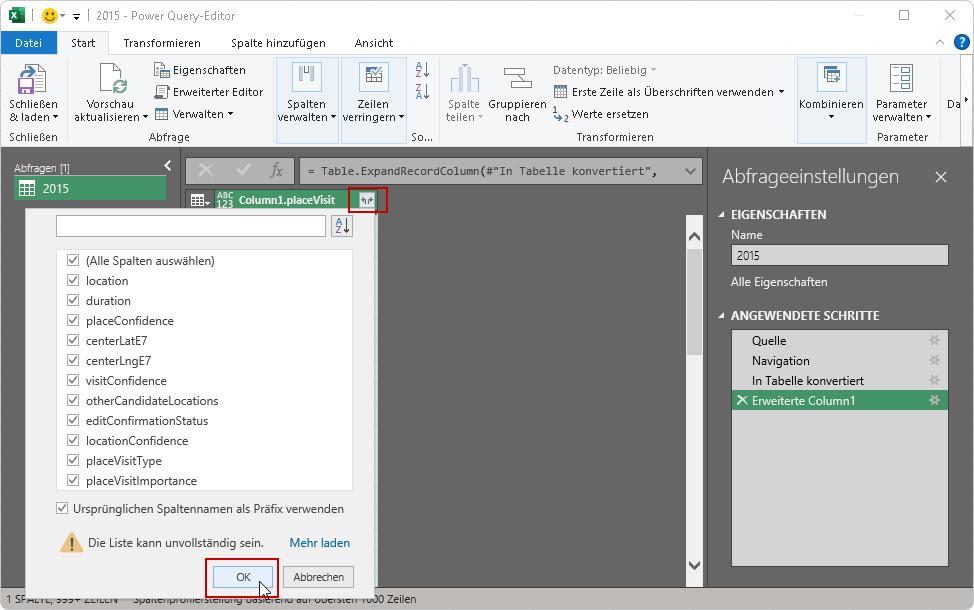Confirm the column selection with OK
This screenshot has height=610, width=974.
(242, 577)
